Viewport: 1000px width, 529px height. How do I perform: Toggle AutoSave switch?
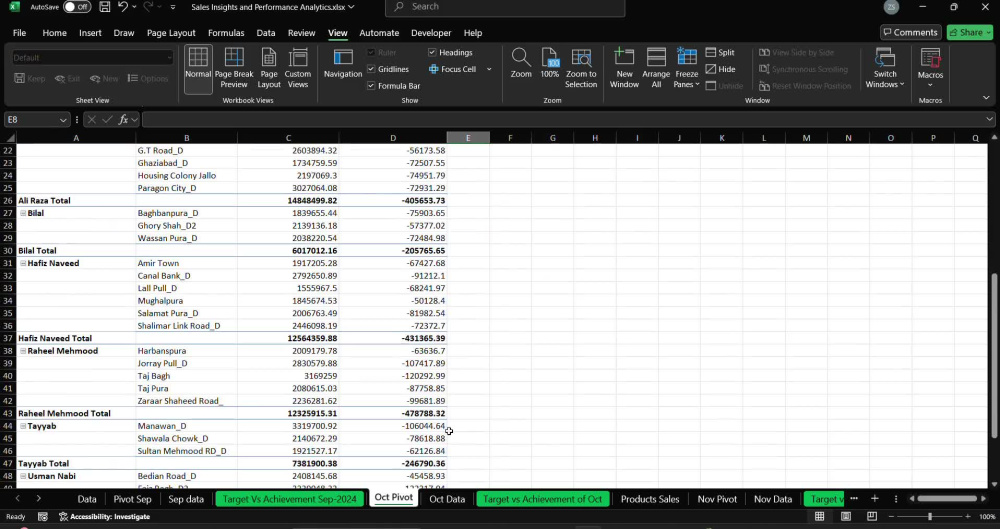point(77,7)
